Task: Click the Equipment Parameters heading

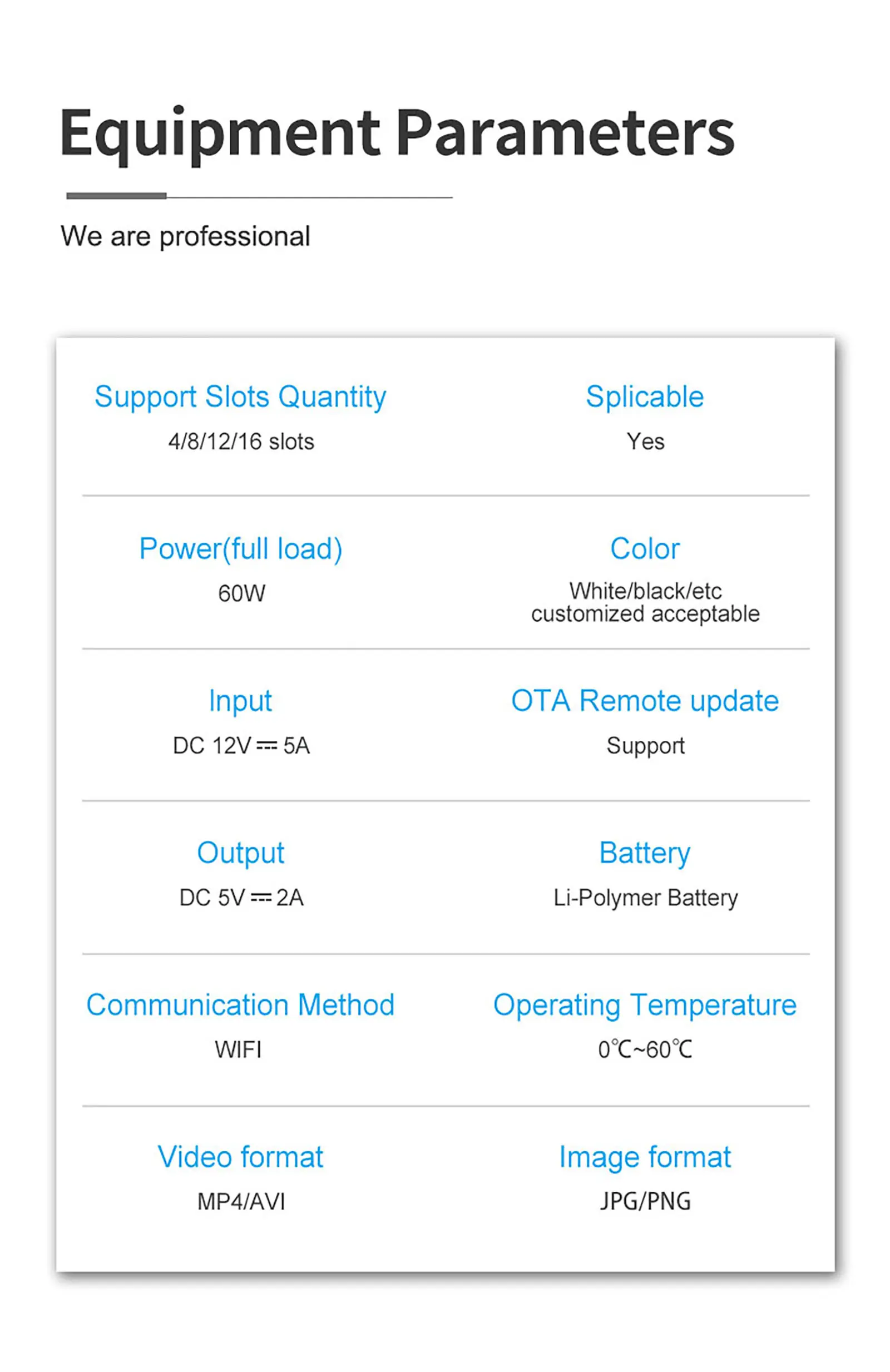Action: [x=397, y=133]
